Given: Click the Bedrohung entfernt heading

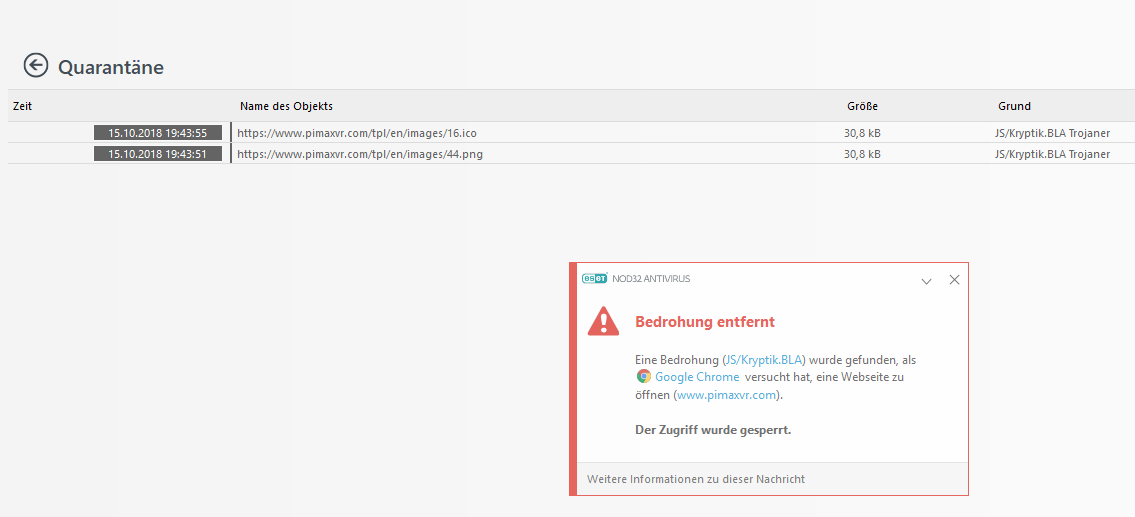Looking at the screenshot, I should coord(705,321).
